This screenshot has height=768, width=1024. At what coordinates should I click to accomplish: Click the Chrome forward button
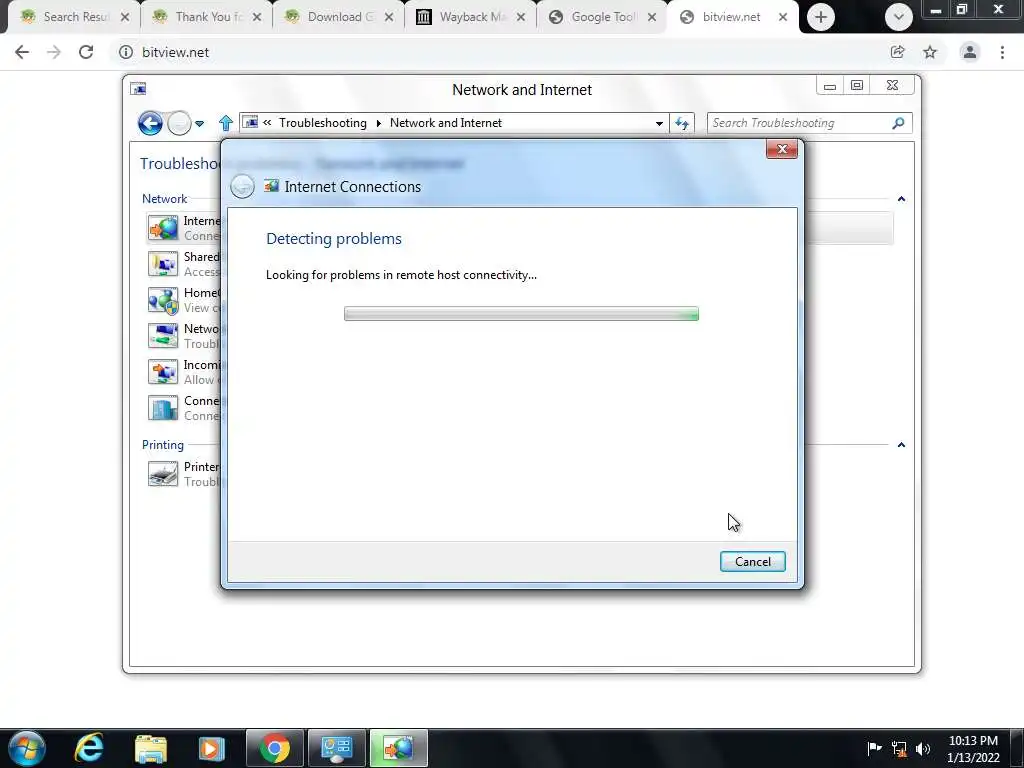pyautogui.click(x=54, y=52)
